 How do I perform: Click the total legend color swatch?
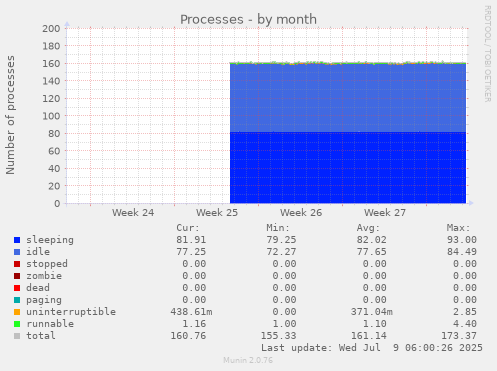[17, 336]
